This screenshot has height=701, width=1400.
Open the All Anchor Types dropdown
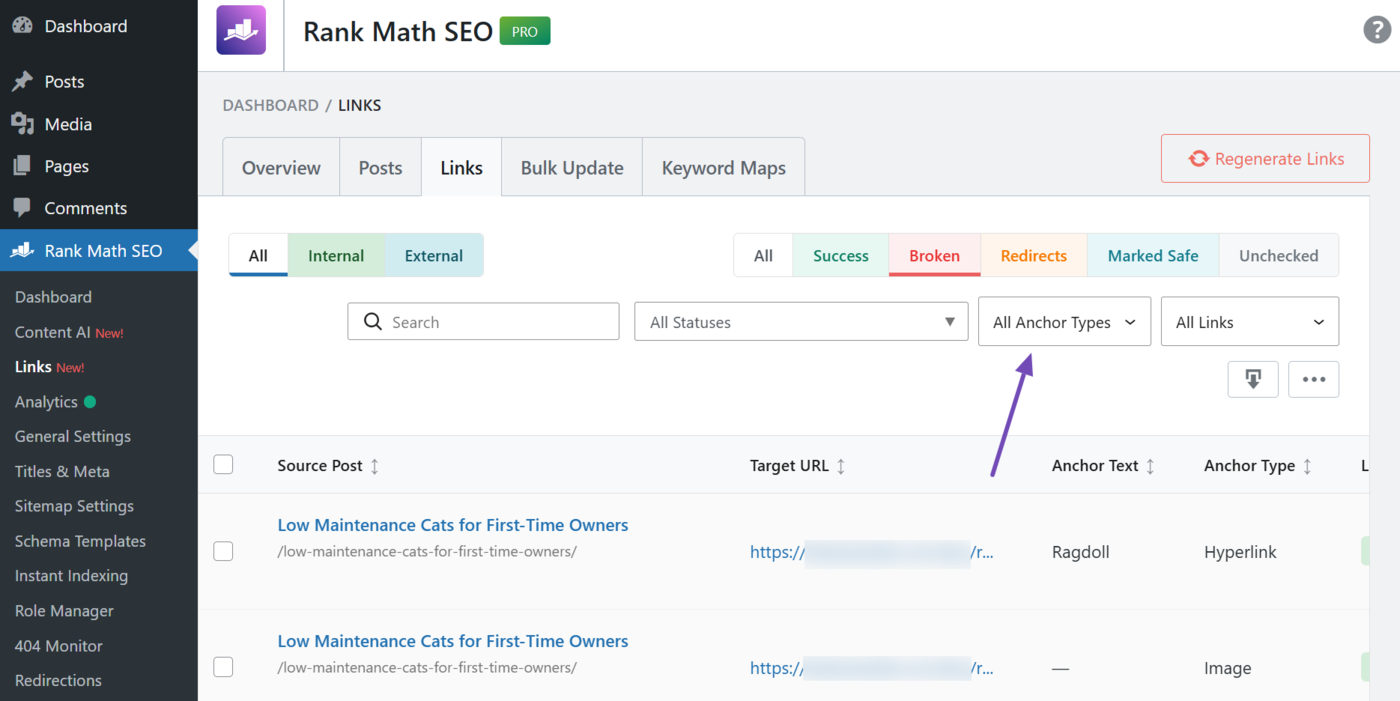[1064, 321]
